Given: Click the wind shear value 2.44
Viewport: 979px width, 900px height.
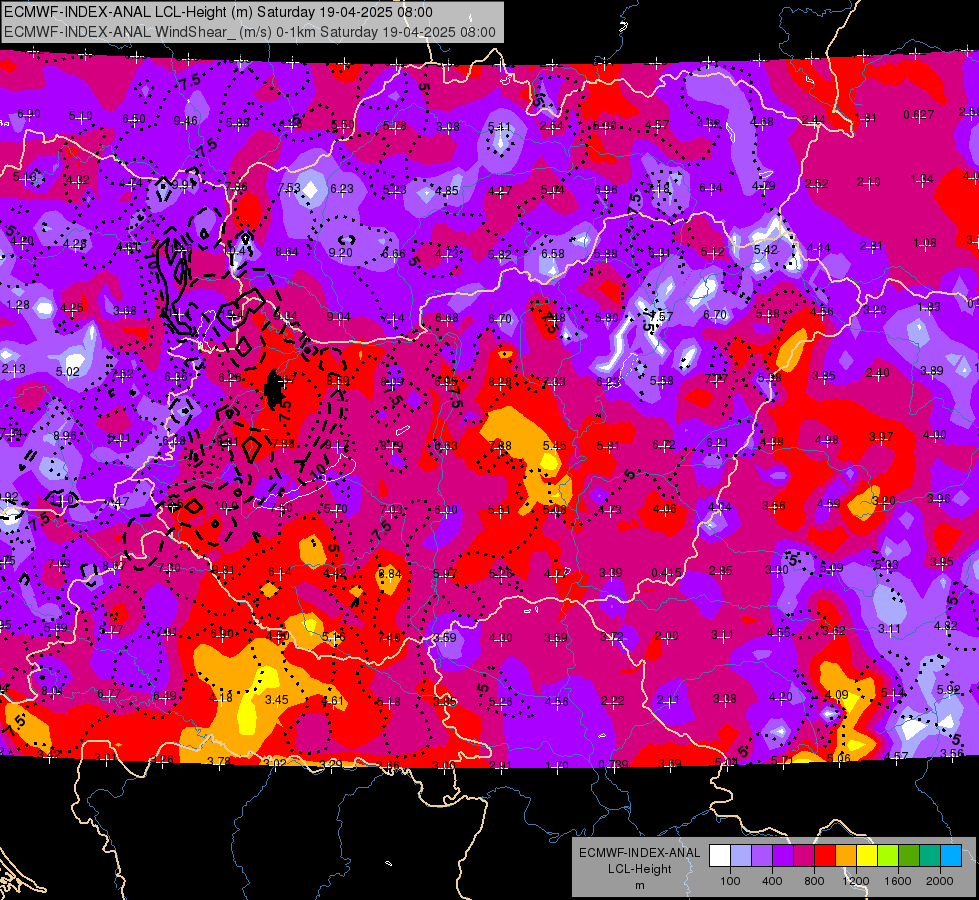Looking at the screenshot, I should tap(814, 119).
